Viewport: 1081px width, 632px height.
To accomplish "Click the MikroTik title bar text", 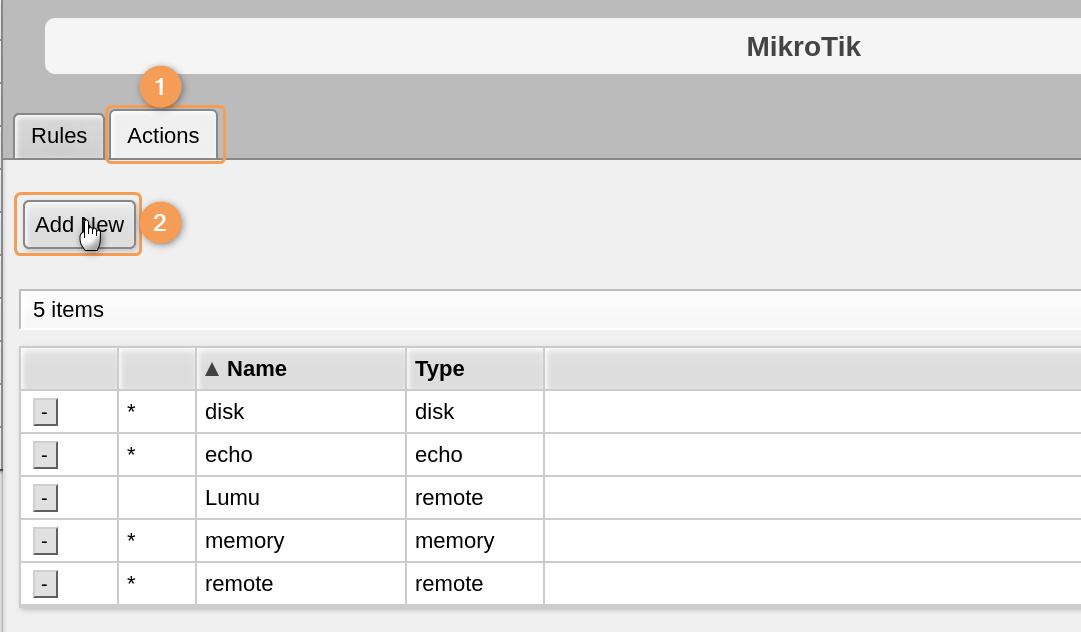I will tap(803, 47).
